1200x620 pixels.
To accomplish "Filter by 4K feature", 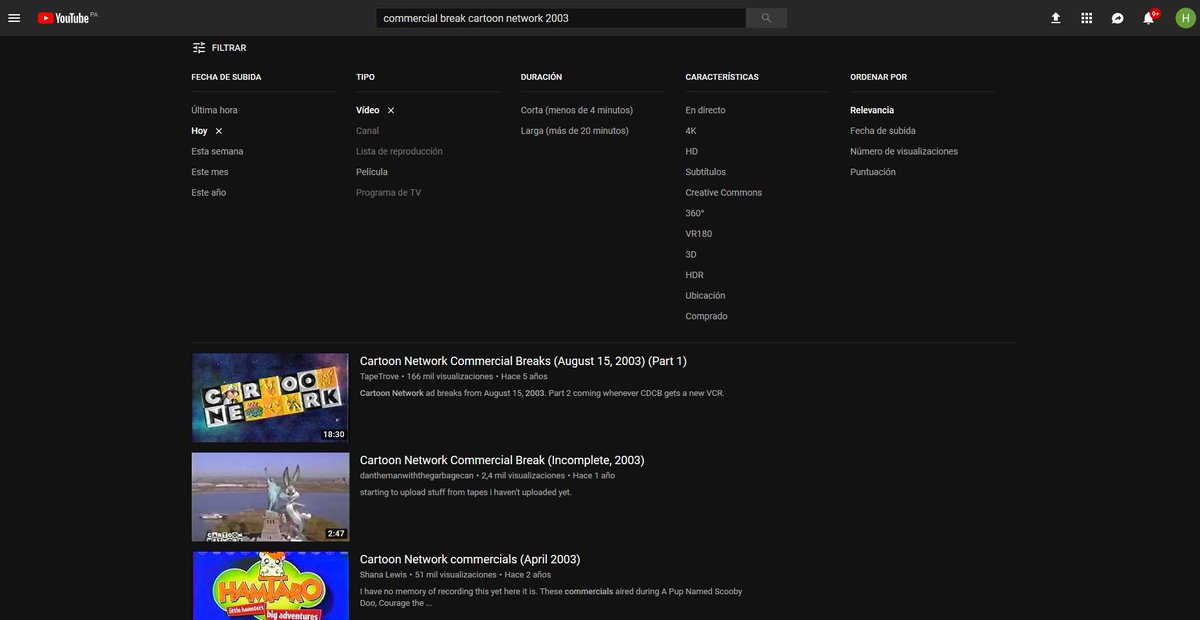I will [691, 131].
